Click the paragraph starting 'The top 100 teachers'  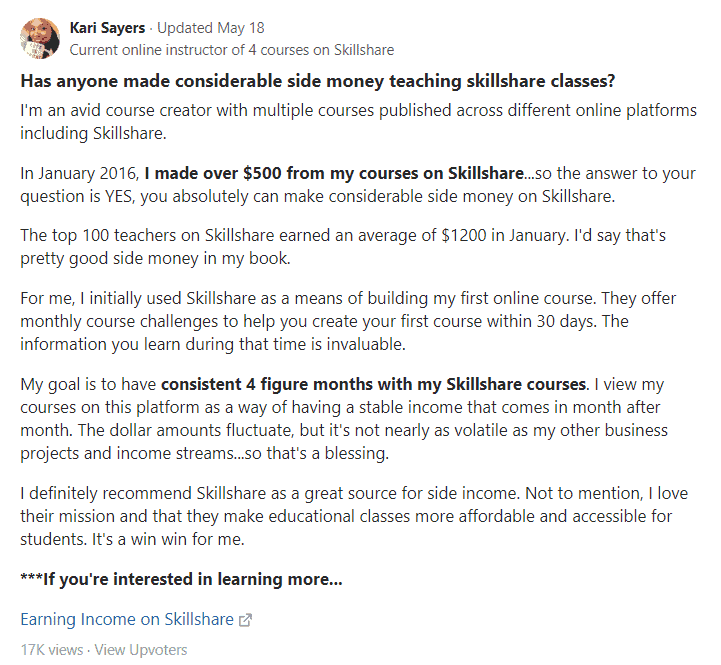pyautogui.click(x=343, y=247)
